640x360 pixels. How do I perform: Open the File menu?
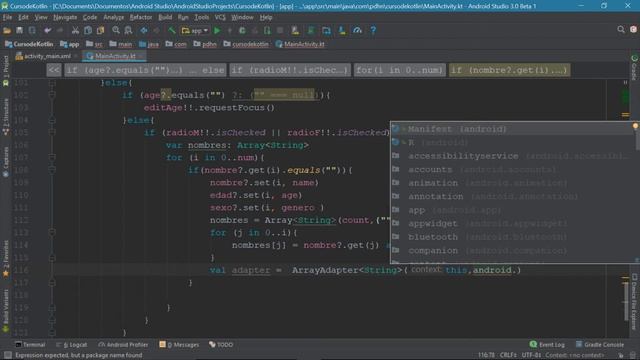(x=7, y=18)
